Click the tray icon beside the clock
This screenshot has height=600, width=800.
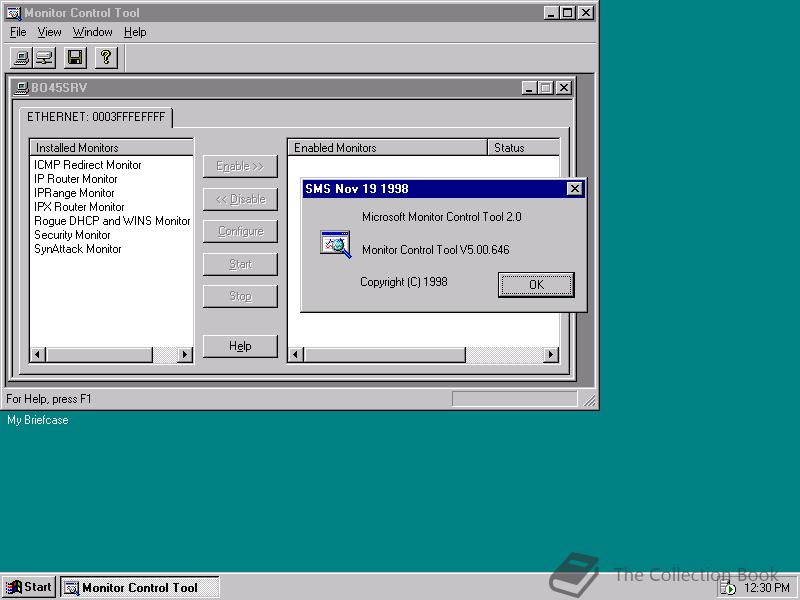(728, 588)
